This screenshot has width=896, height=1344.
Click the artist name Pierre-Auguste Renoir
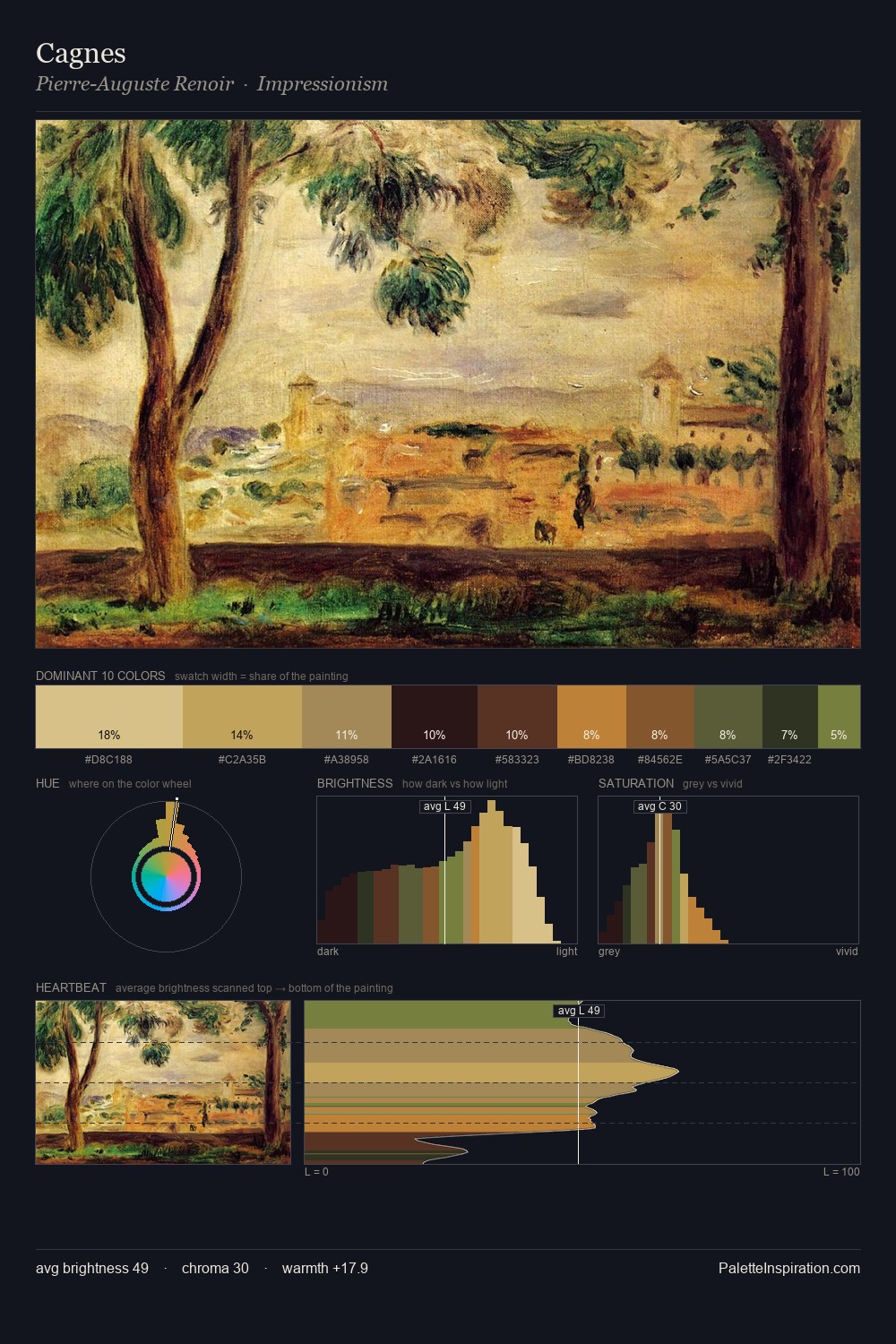[x=134, y=84]
